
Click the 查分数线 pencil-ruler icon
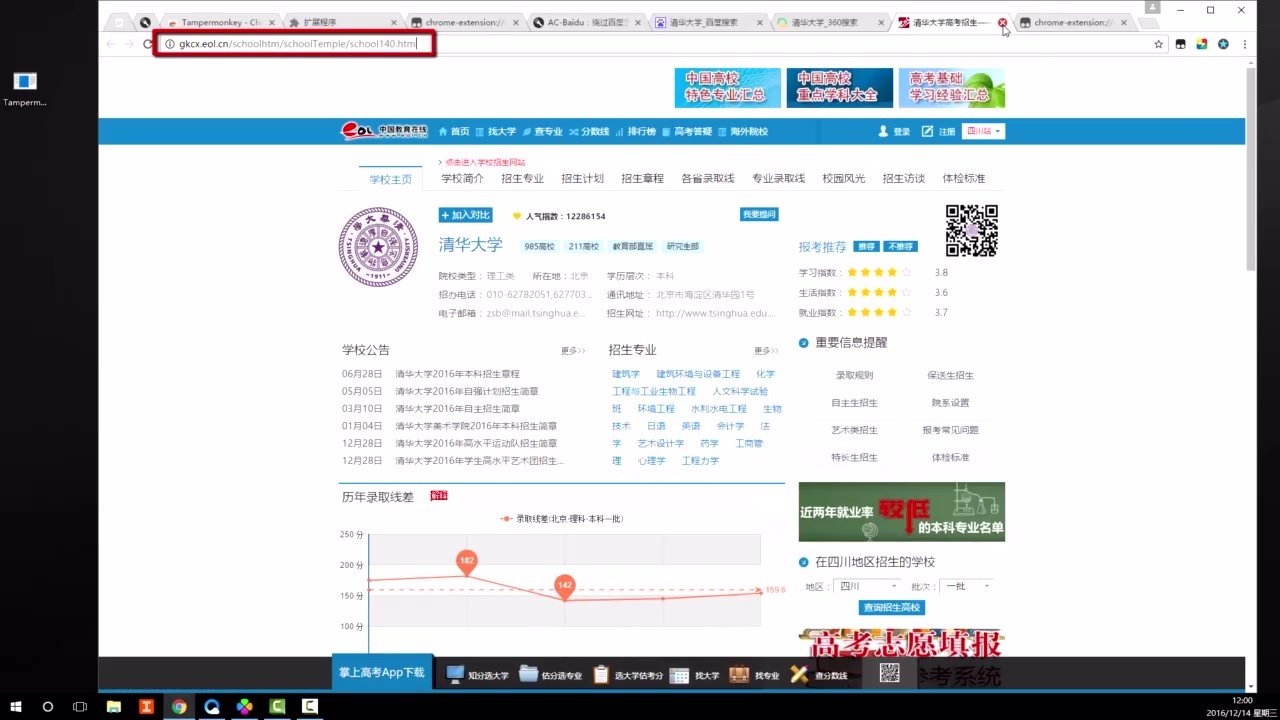tap(799, 674)
